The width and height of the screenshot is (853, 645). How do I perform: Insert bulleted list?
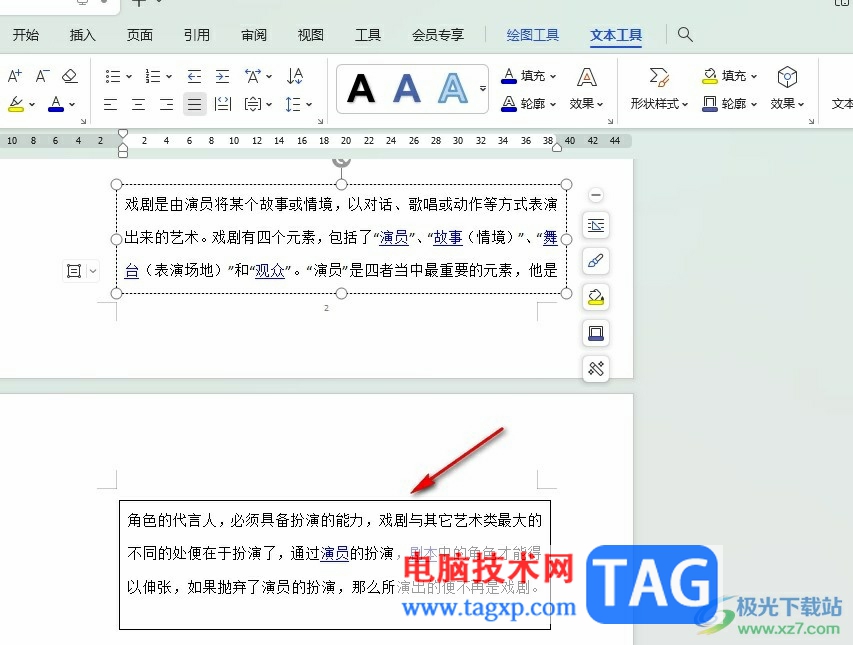pos(113,76)
